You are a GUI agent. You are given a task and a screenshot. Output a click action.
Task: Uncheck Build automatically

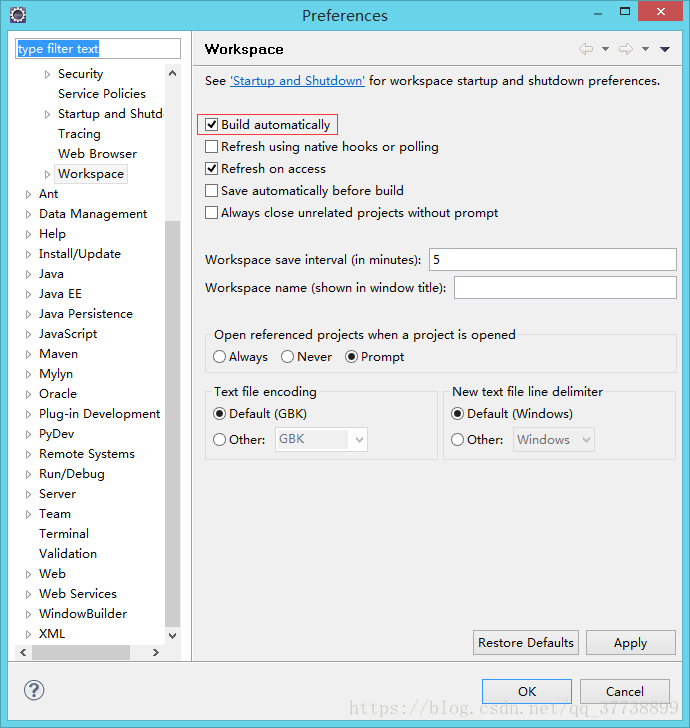(211, 124)
